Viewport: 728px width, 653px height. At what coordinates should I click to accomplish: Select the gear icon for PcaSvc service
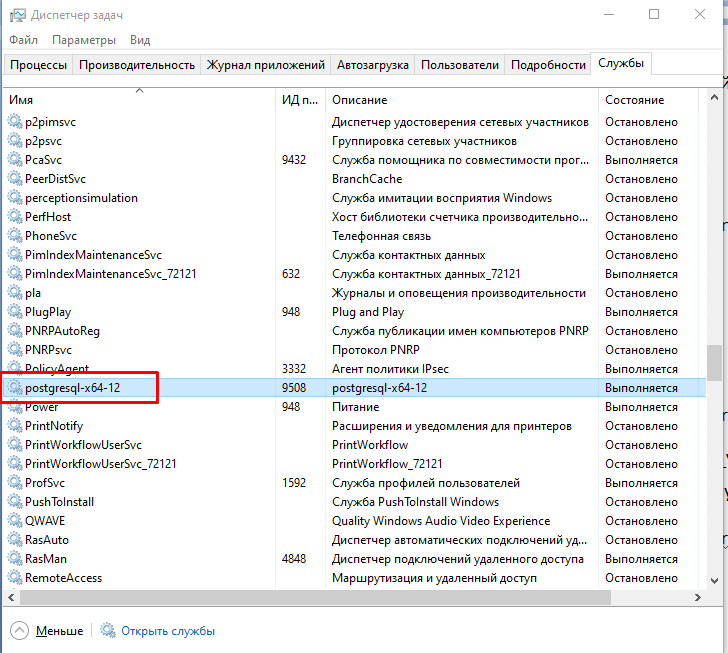coord(15,160)
